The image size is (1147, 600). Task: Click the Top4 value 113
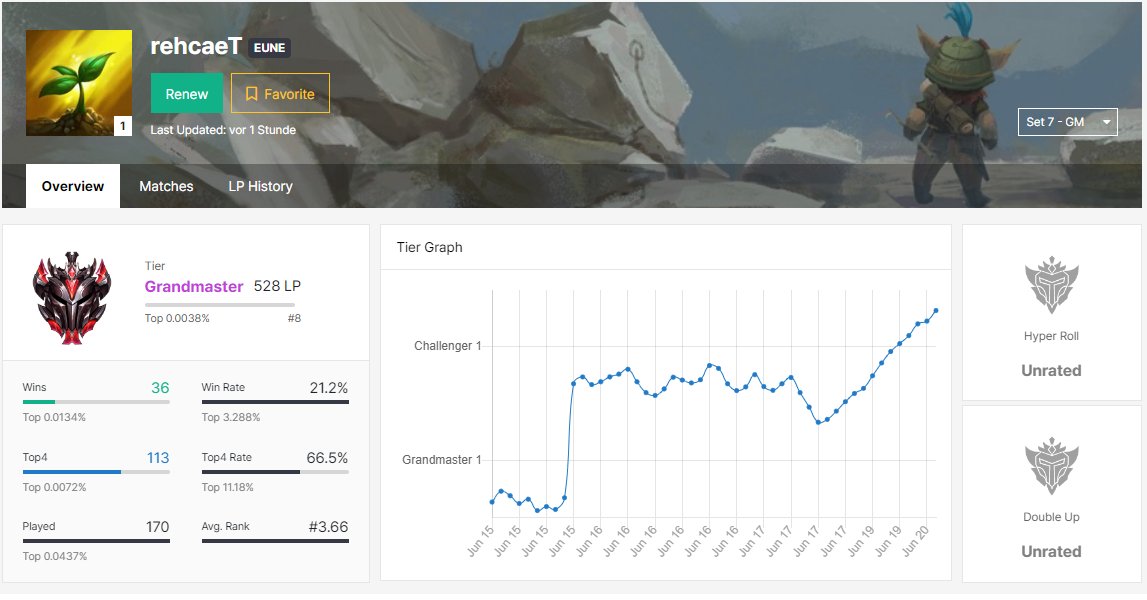[158, 458]
